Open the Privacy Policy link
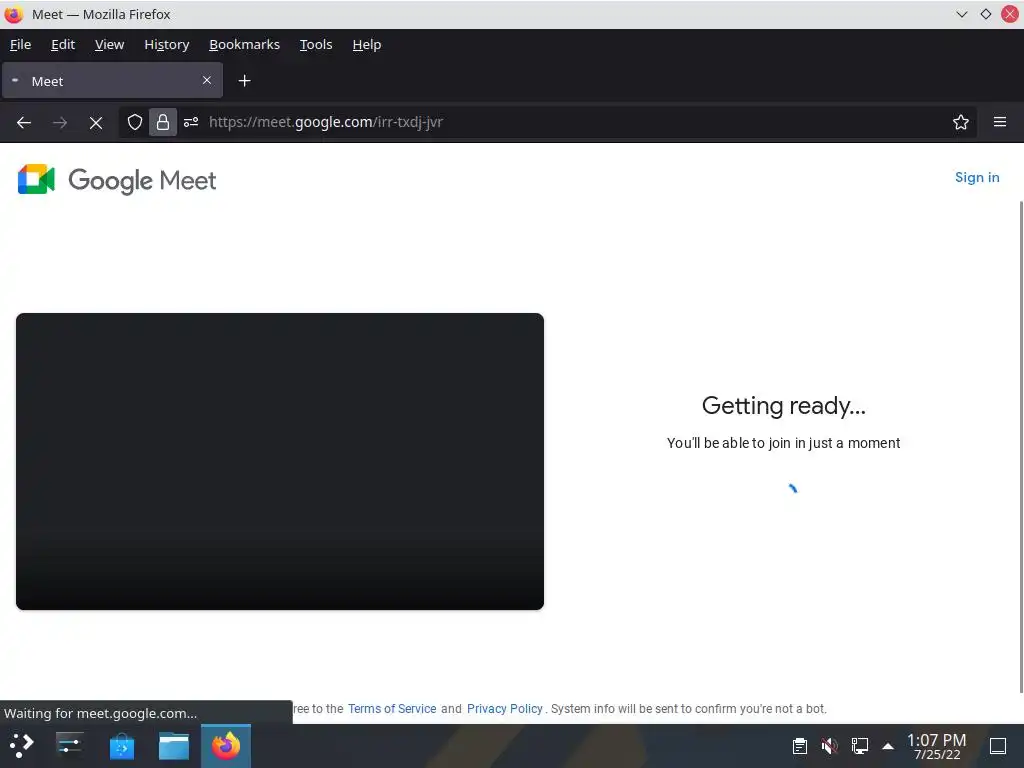Viewport: 1024px width, 768px height. pyautogui.click(x=505, y=709)
